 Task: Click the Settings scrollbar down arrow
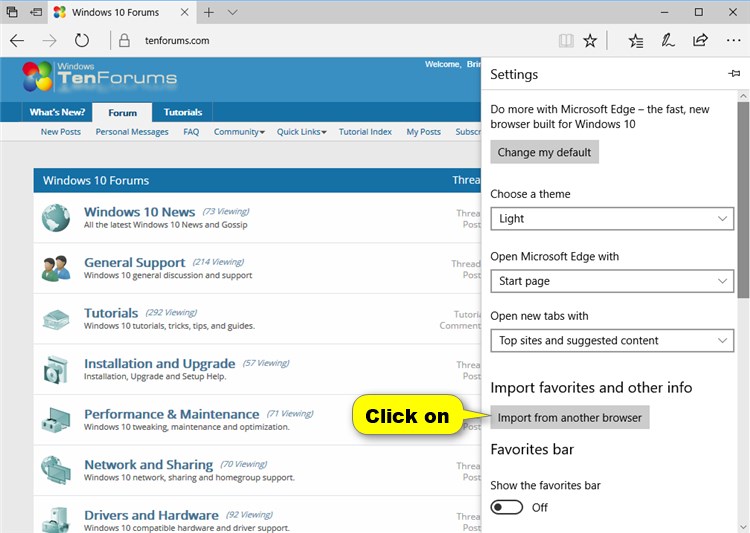(743, 528)
